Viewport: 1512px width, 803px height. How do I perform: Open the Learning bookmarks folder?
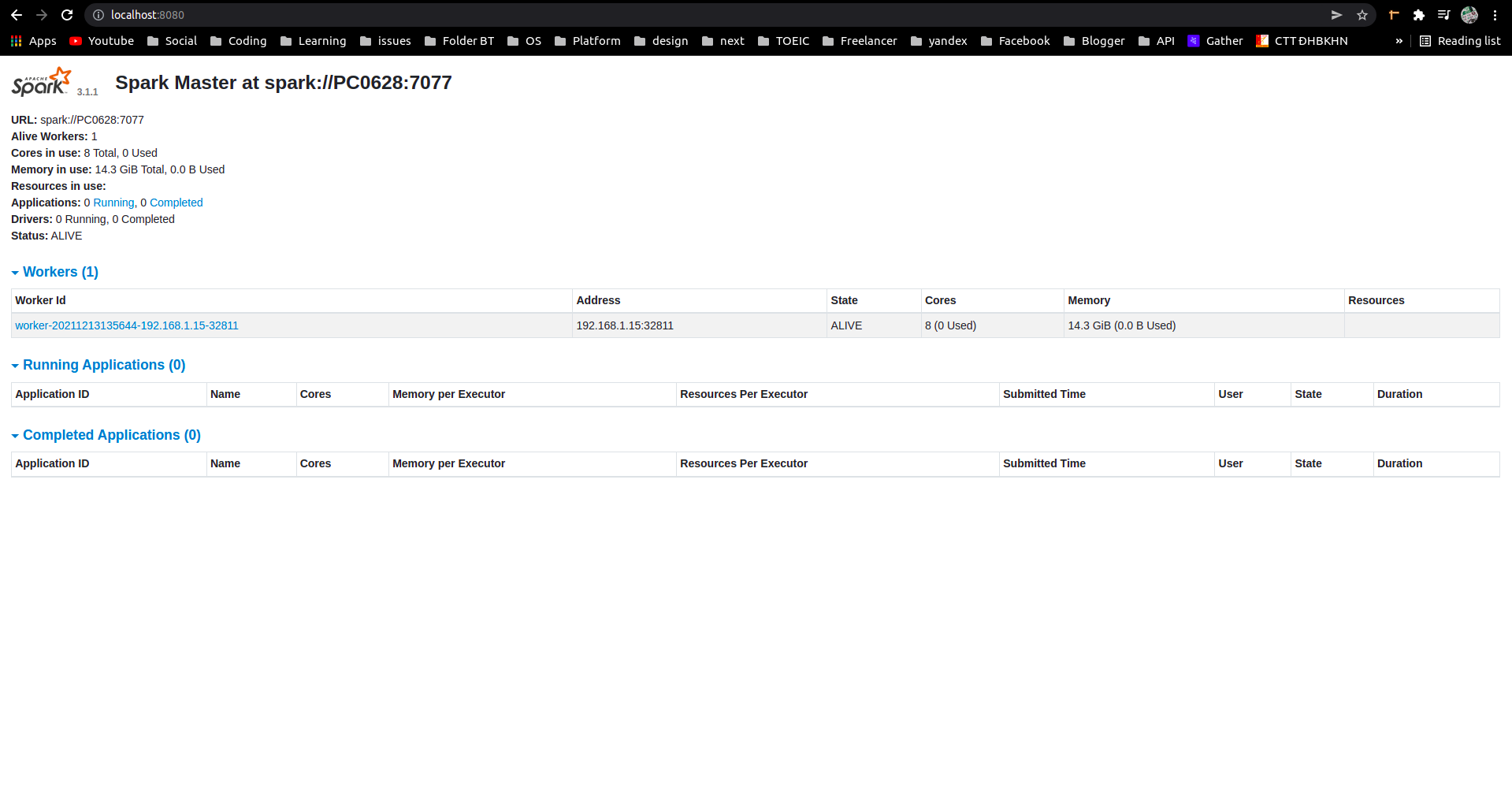[313, 41]
